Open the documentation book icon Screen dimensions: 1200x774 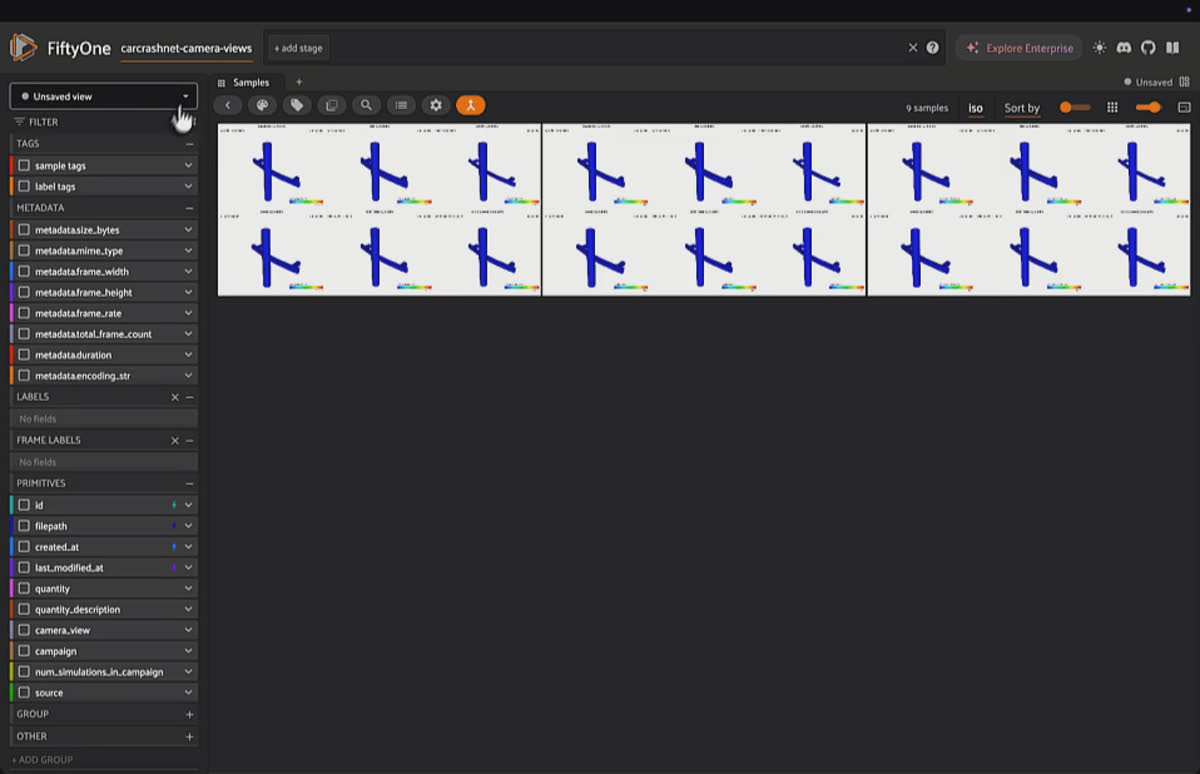click(1172, 47)
